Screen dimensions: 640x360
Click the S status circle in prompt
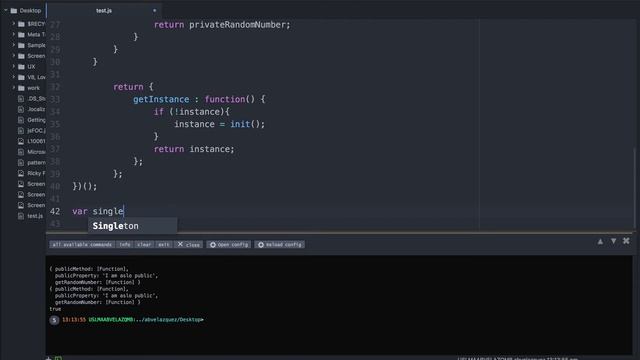tap(54, 320)
